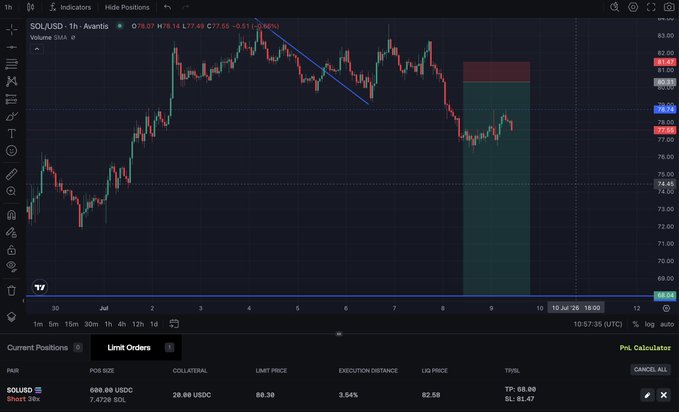Open the Limit Orders tab

click(136, 347)
